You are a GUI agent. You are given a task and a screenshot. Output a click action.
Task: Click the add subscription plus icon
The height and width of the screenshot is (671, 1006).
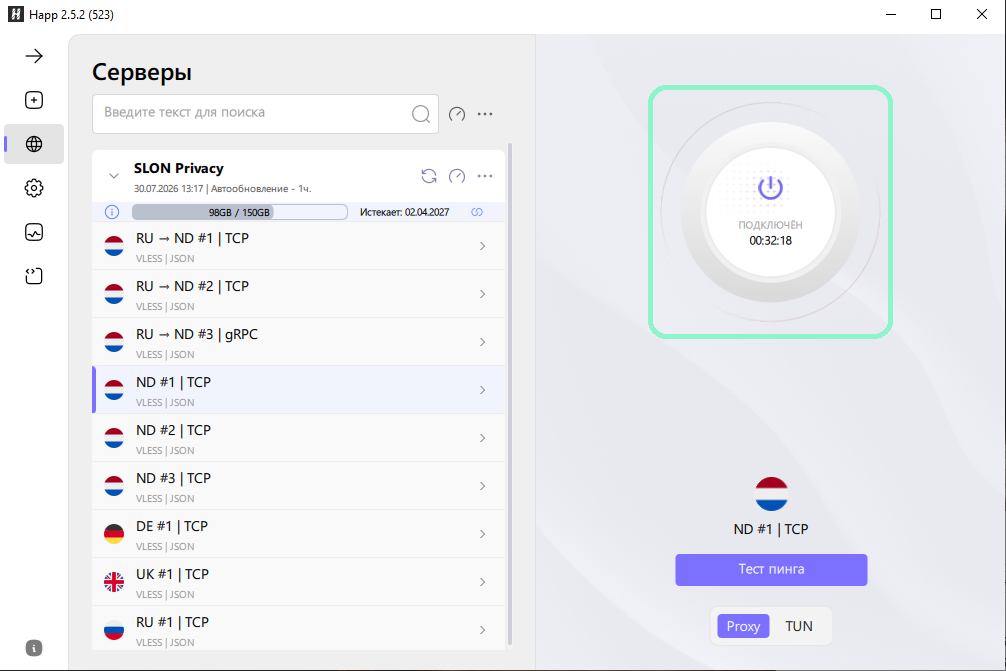[x=34, y=100]
